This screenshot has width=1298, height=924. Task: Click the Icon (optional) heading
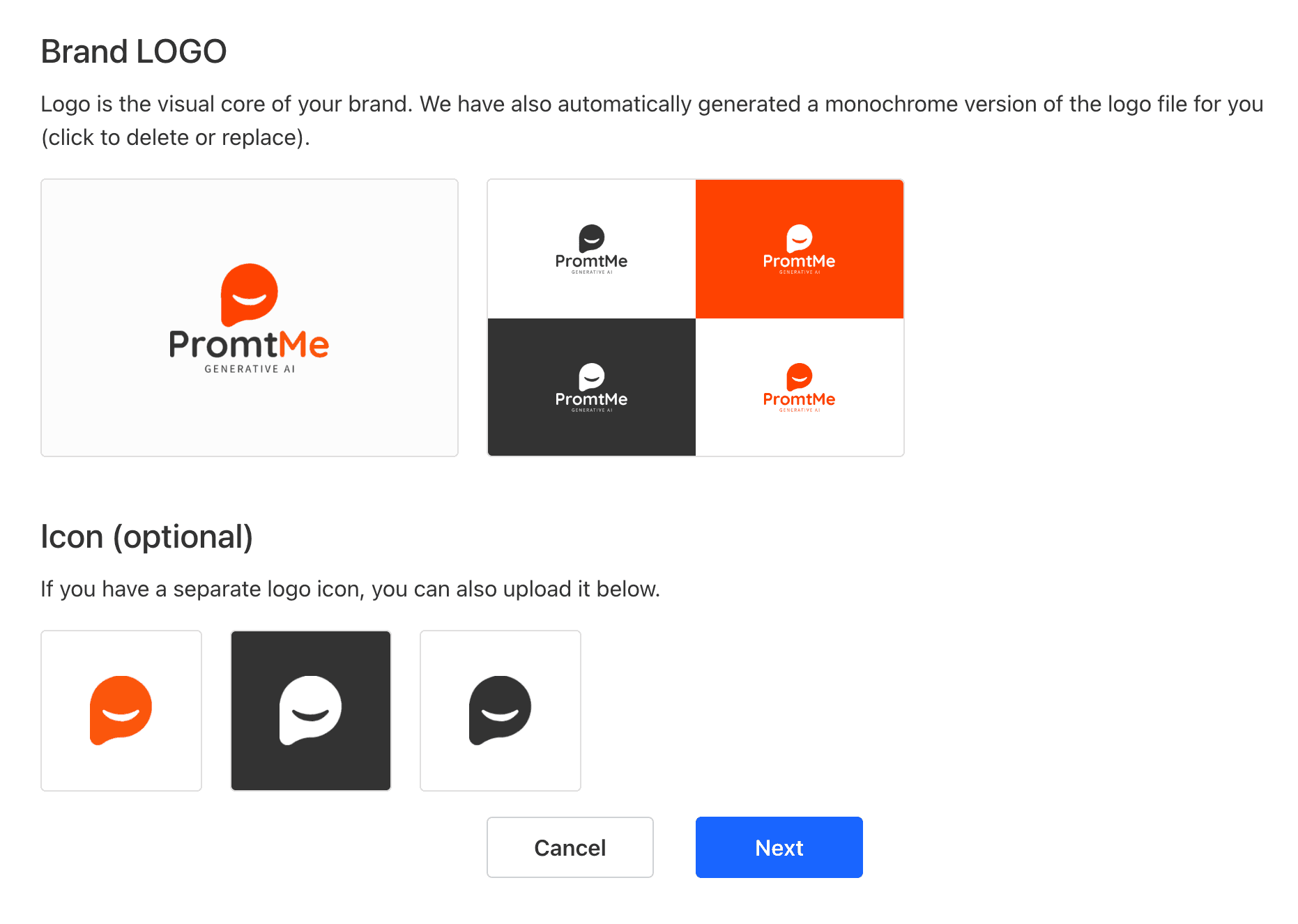click(x=147, y=537)
